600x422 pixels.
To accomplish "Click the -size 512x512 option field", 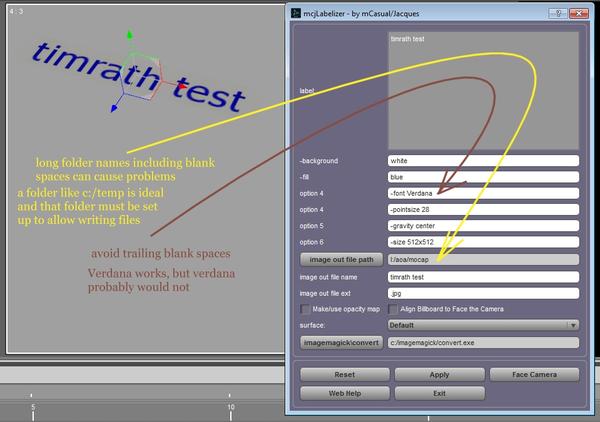I will click(x=483, y=242).
